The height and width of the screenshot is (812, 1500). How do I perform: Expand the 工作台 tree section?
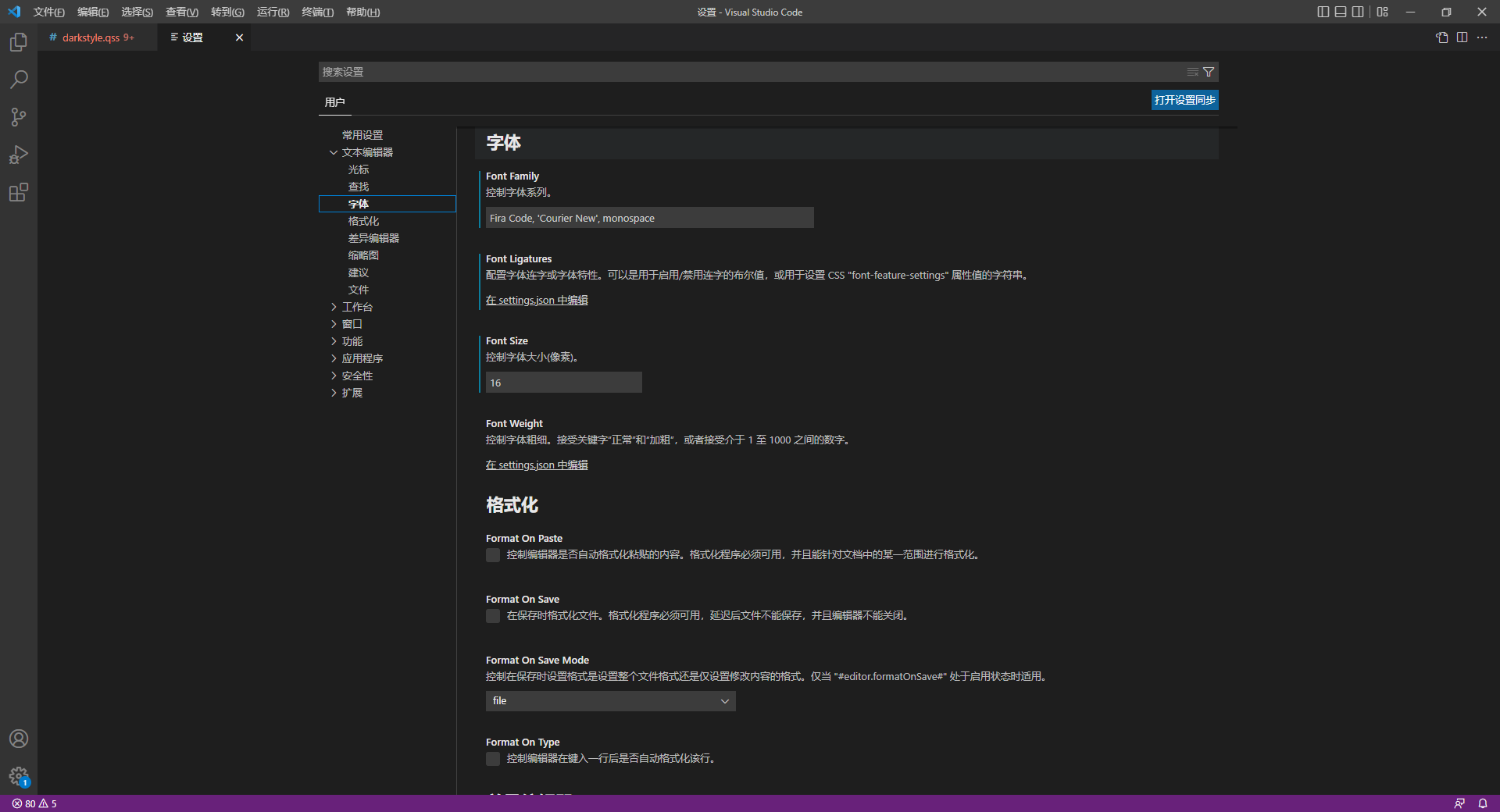tap(334, 307)
